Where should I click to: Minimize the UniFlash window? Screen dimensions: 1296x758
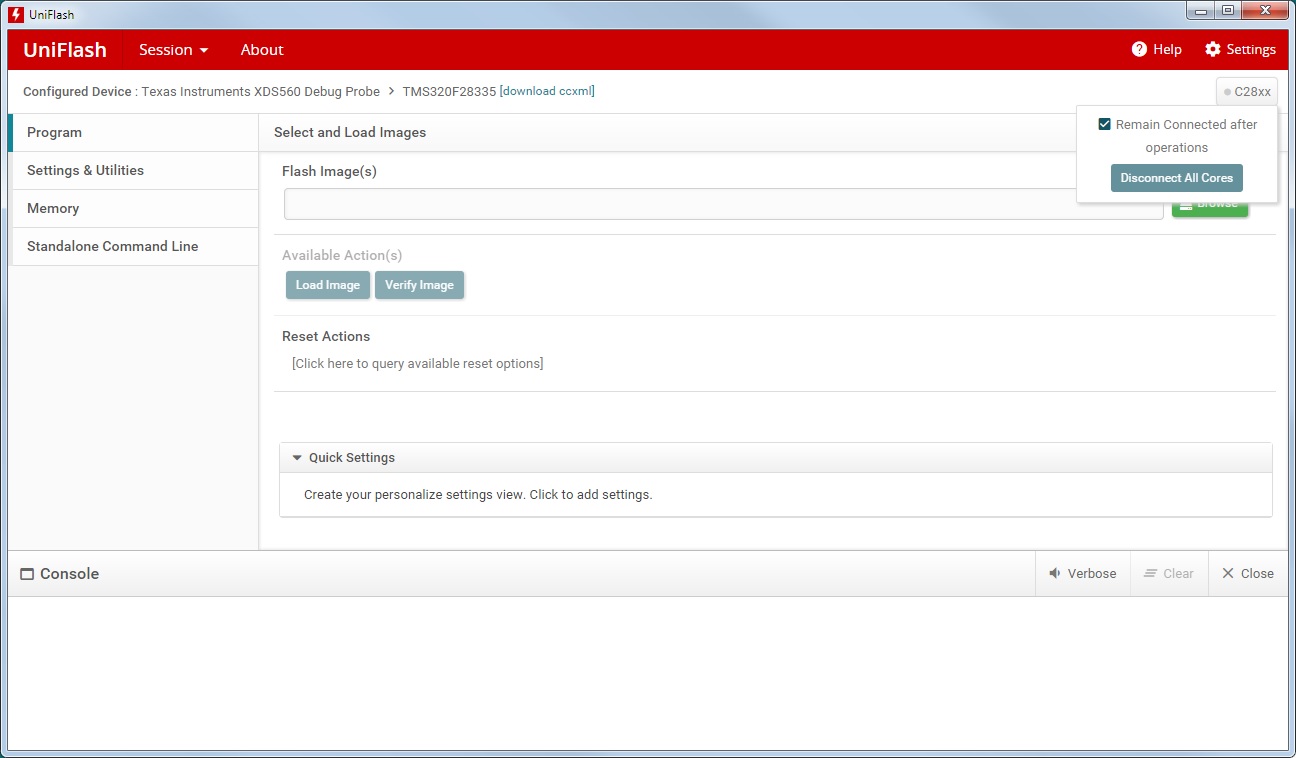[x=1201, y=11]
